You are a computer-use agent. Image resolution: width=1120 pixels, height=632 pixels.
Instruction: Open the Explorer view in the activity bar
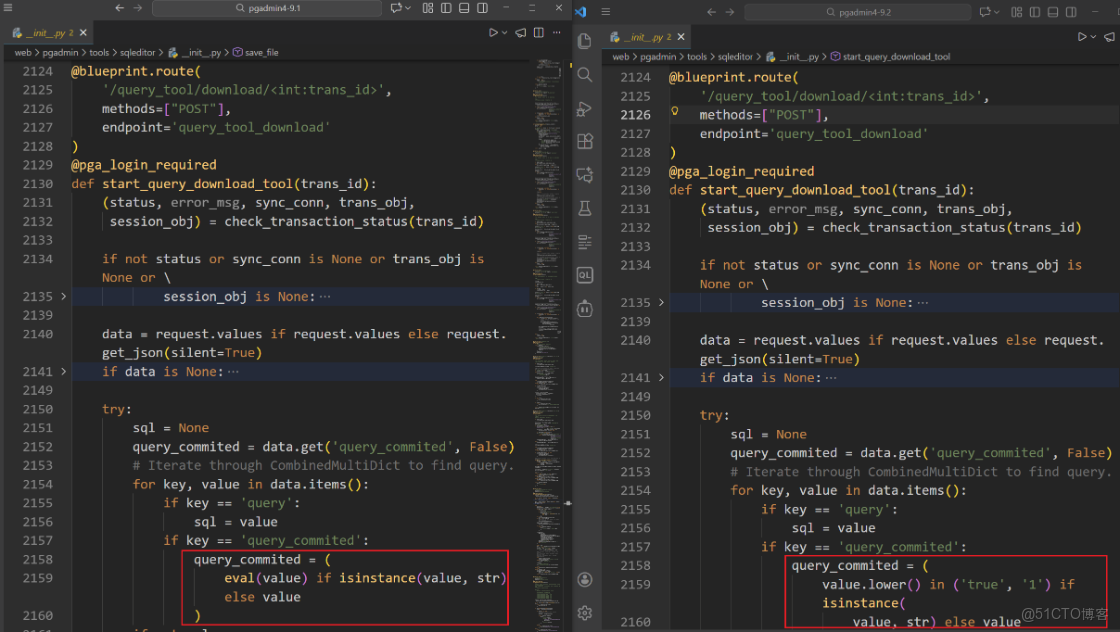pyautogui.click(x=585, y=40)
